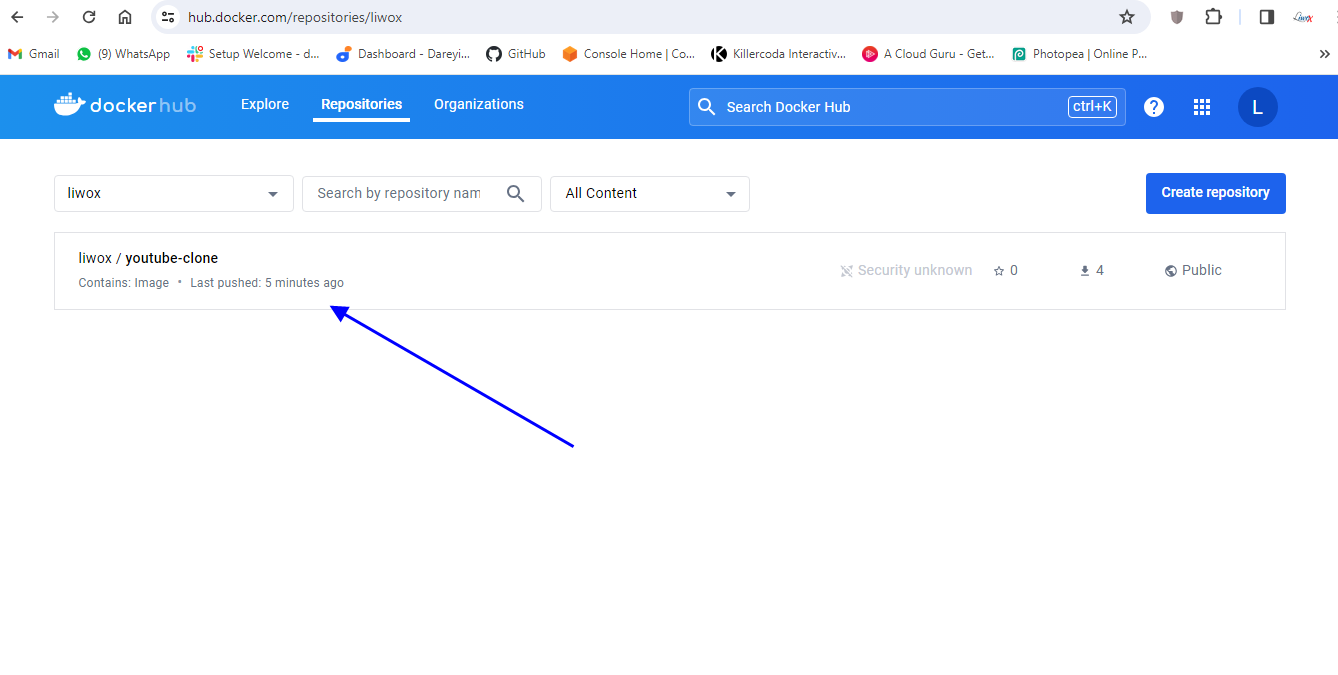Viewport: 1338px width, 675px height.
Task: Expand the All Content filter dropdown
Action: tap(650, 194)
